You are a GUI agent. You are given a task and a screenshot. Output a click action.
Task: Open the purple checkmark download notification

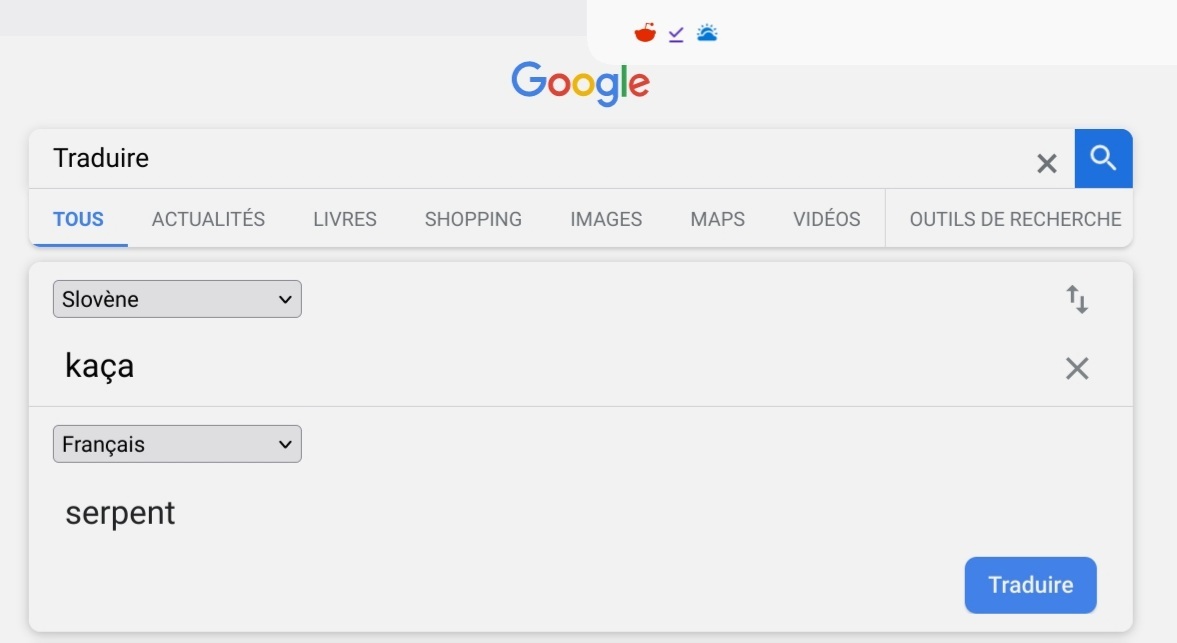tap(676, 34)
